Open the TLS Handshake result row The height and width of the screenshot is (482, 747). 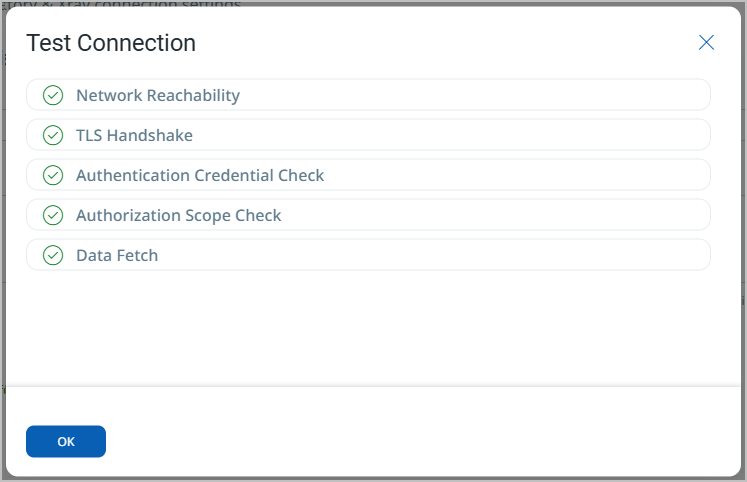click(x=368, y=135)
